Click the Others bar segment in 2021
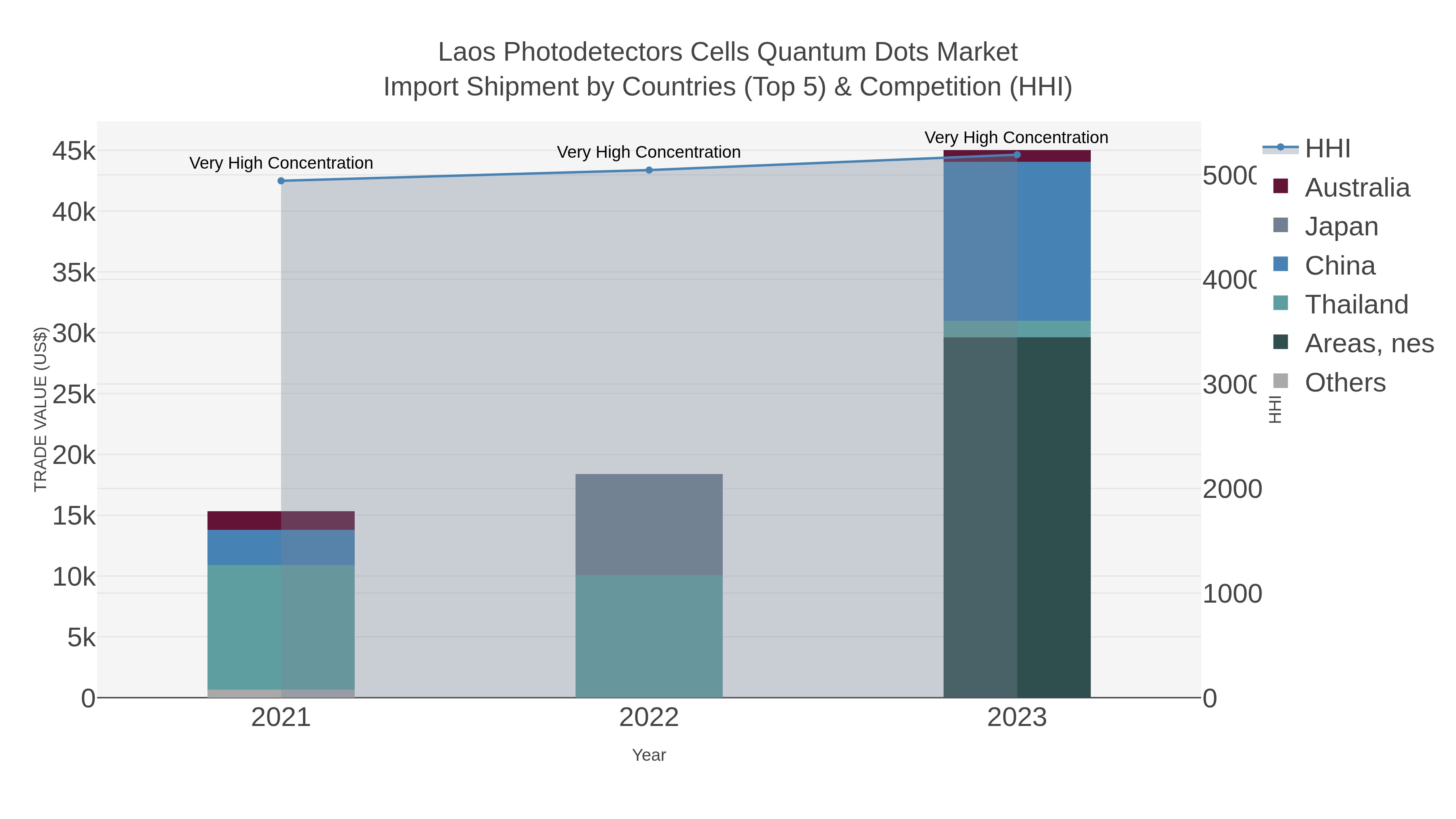 [x=281, y=694]
